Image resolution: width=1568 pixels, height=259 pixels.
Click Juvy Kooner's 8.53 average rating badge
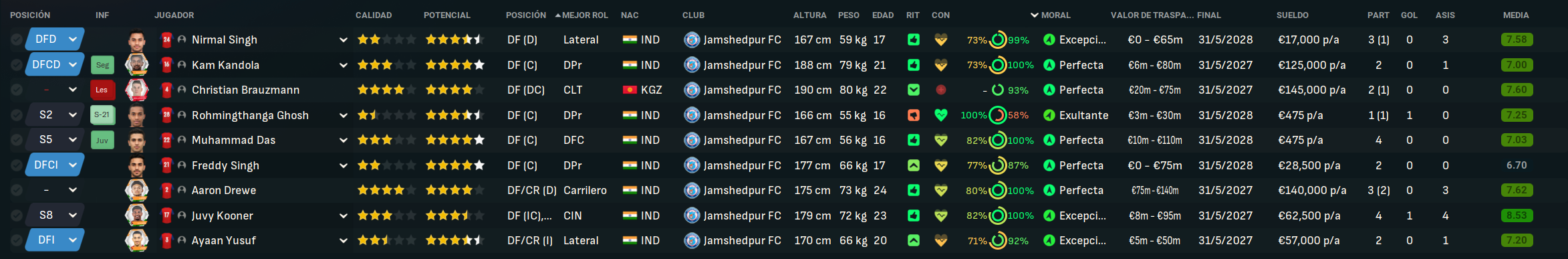point(1517,215)
